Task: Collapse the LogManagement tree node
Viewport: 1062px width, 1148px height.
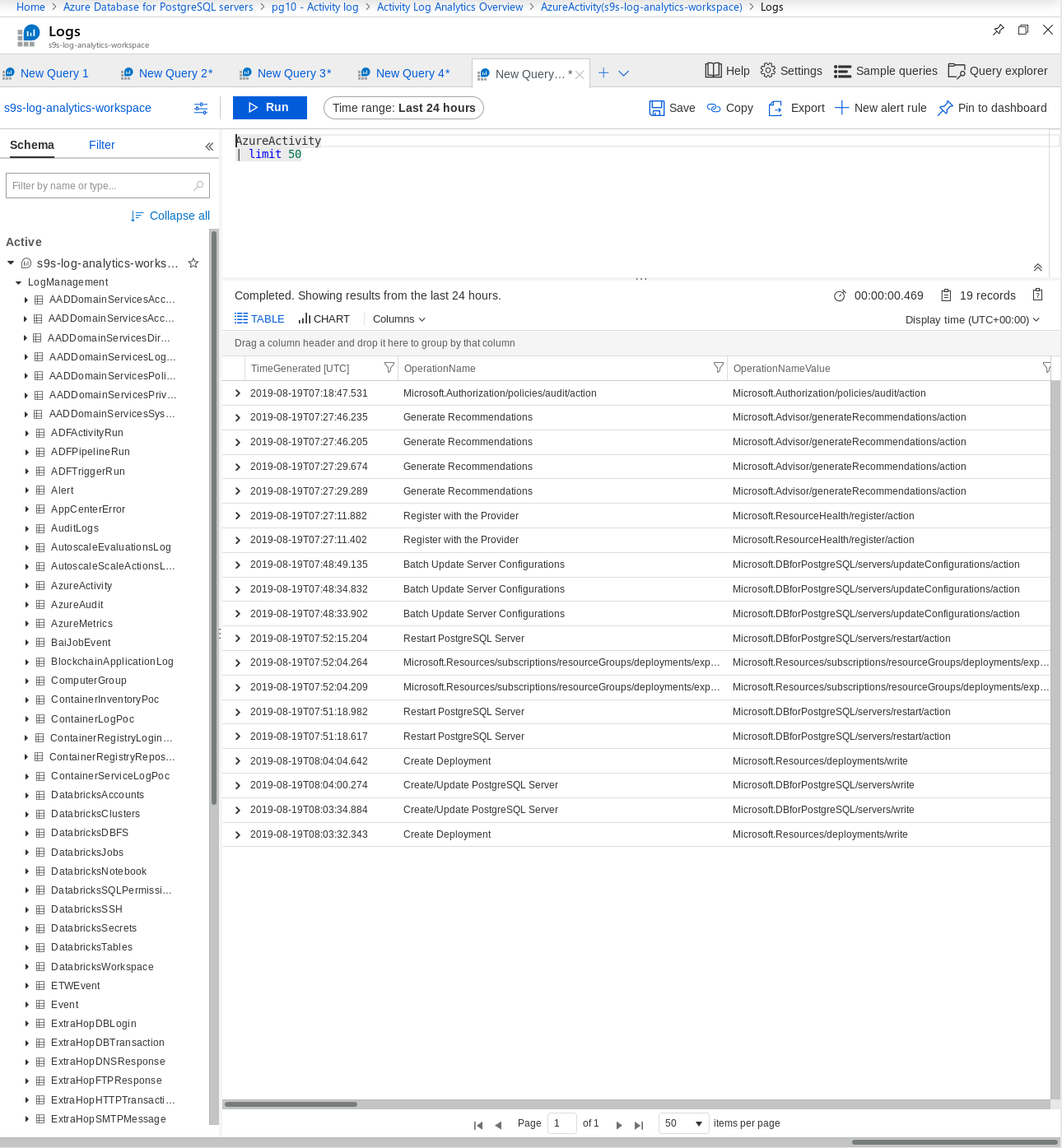Action: [x=18, y=282]
